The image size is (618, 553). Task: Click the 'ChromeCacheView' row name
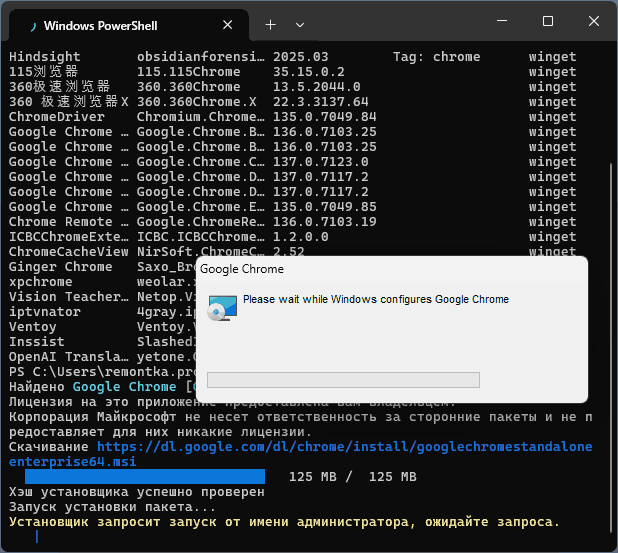(x=69, y=251)
